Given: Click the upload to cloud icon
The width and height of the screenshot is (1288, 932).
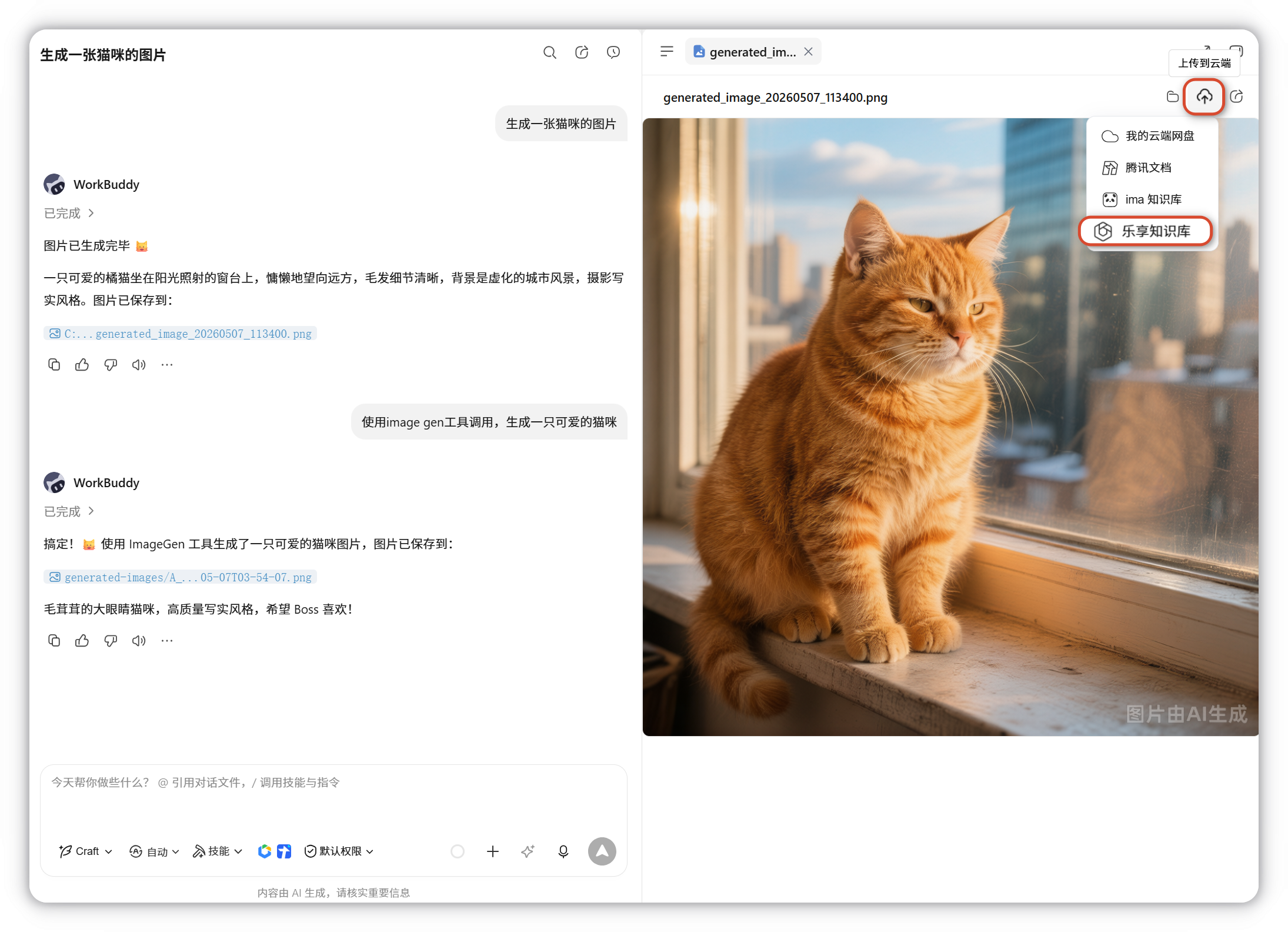Looking at the screenshot, I should coord(1204,96).
